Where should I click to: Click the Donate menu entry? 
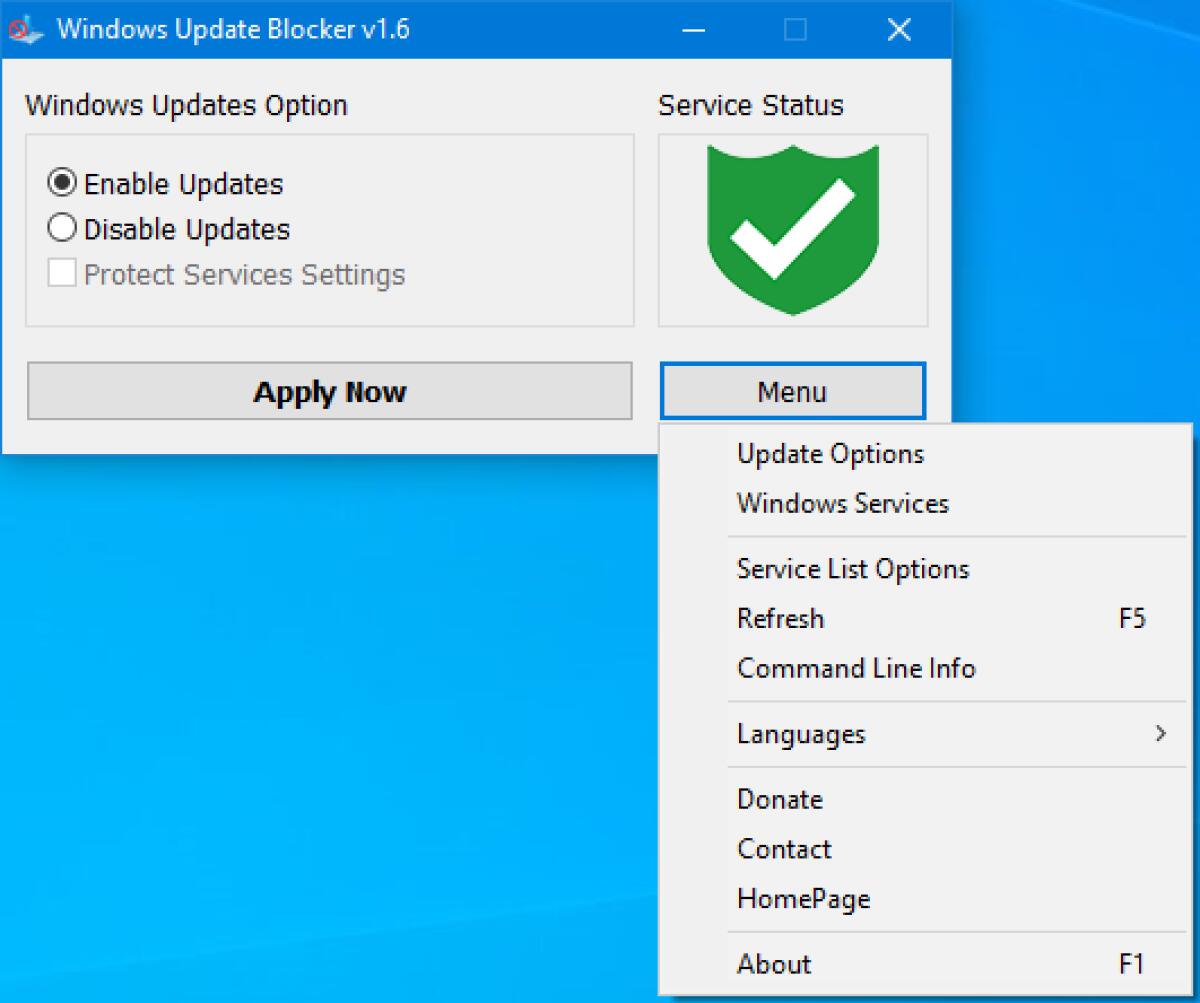[x=779, y=799]
